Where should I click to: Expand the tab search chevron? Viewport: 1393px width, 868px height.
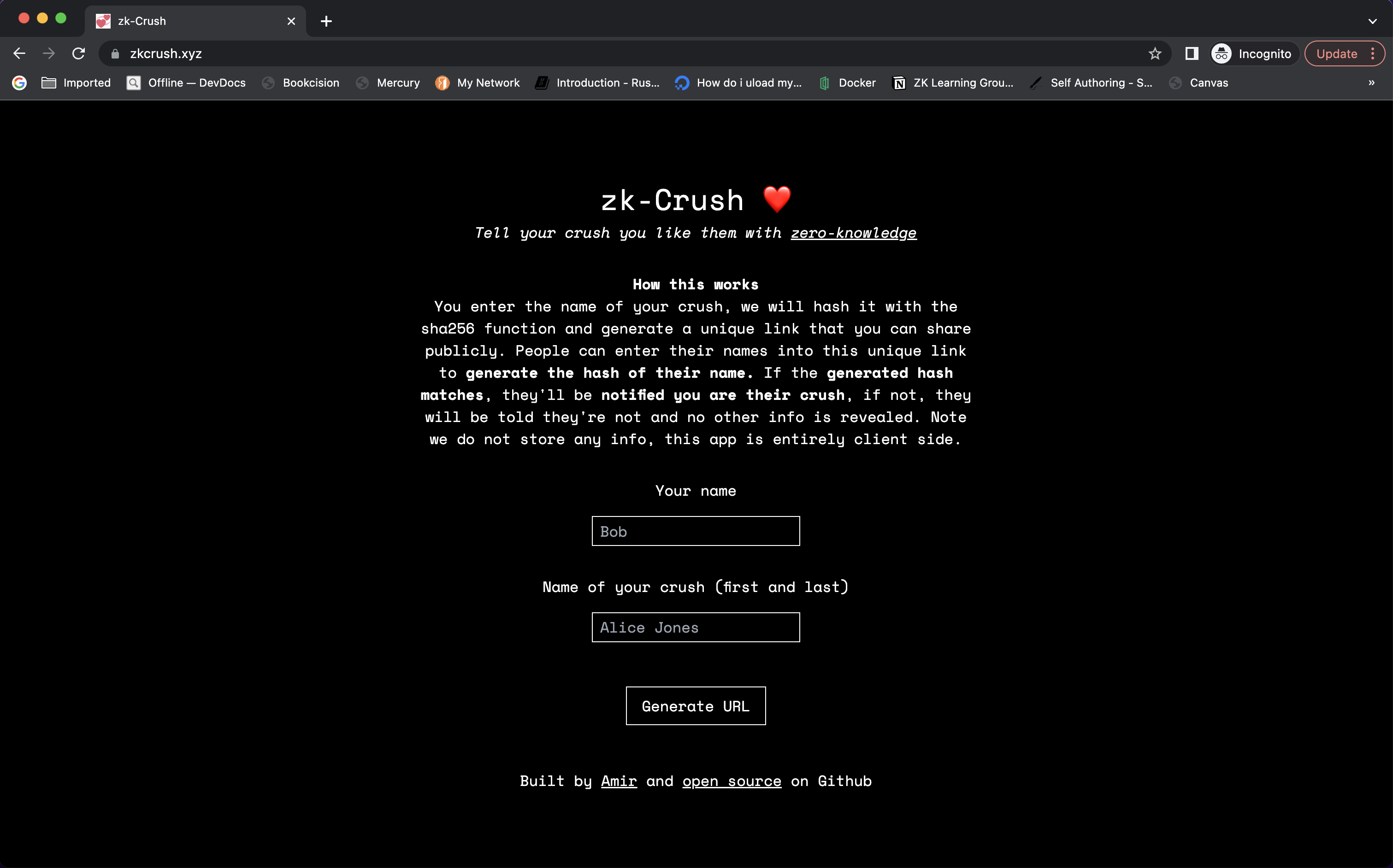pos(1372,21)
